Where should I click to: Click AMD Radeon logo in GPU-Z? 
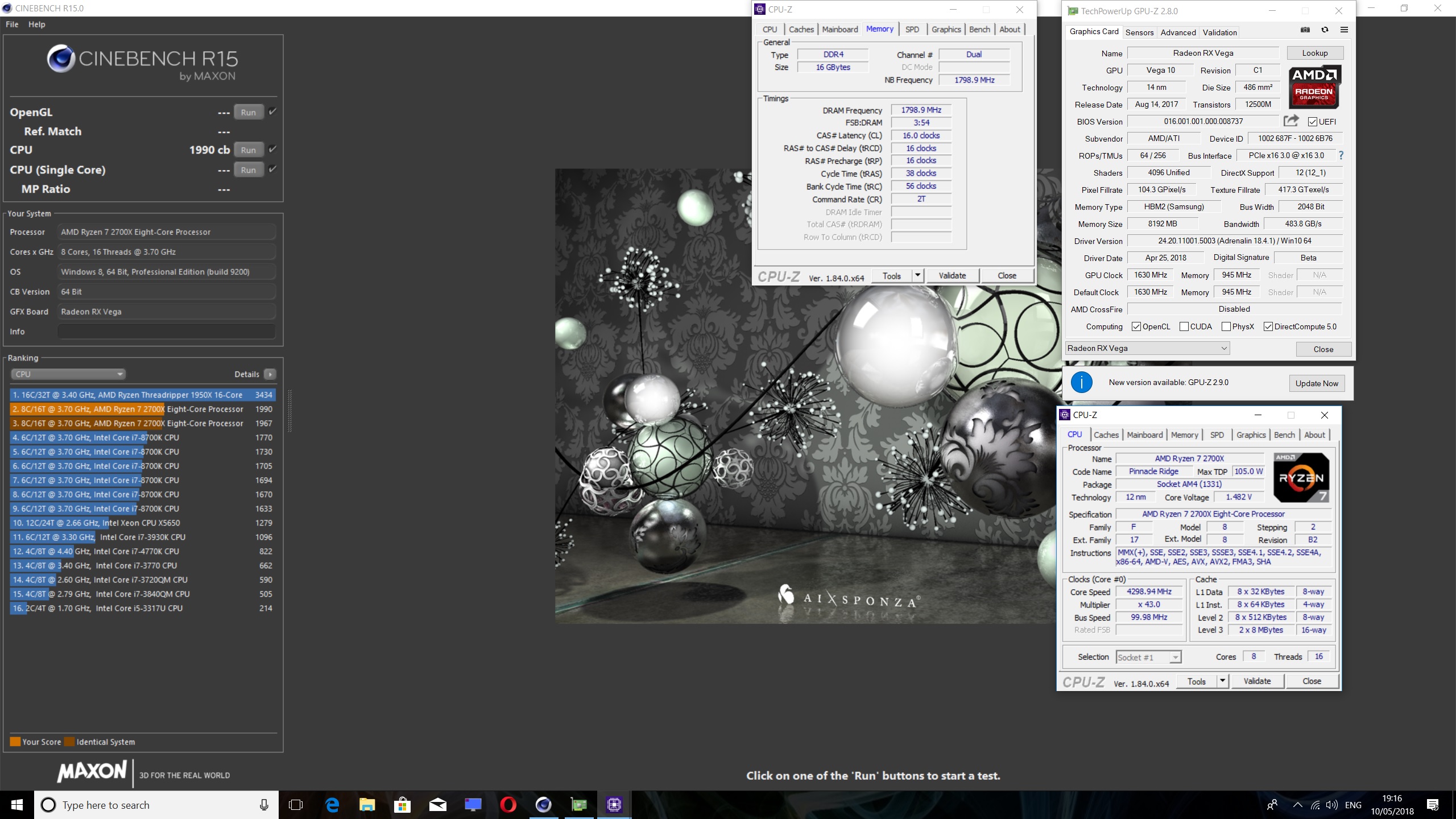point(1314,86)
